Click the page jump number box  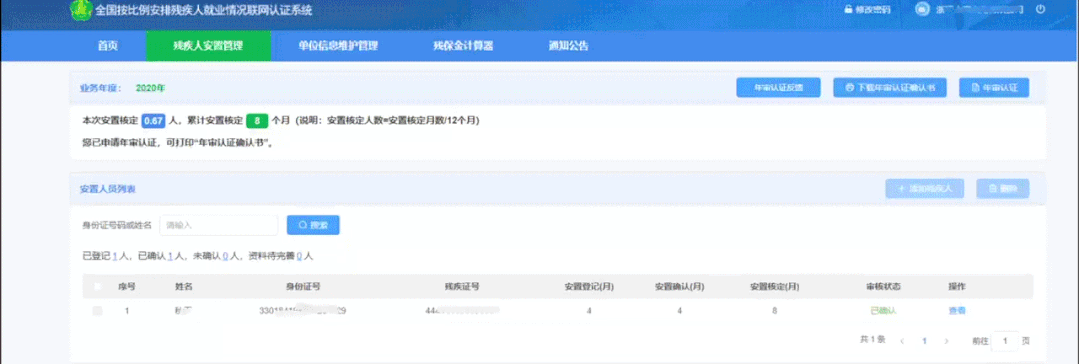pos(1005,341)
